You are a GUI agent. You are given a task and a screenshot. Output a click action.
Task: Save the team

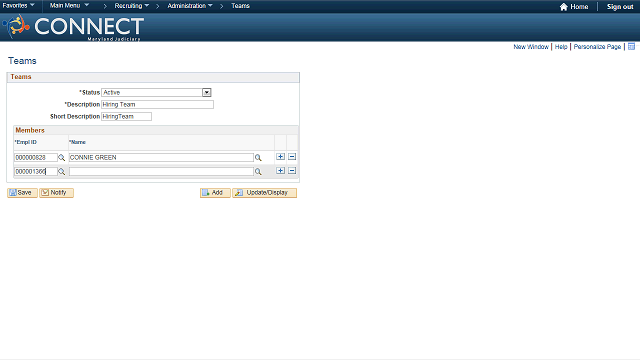coord(22,193)
